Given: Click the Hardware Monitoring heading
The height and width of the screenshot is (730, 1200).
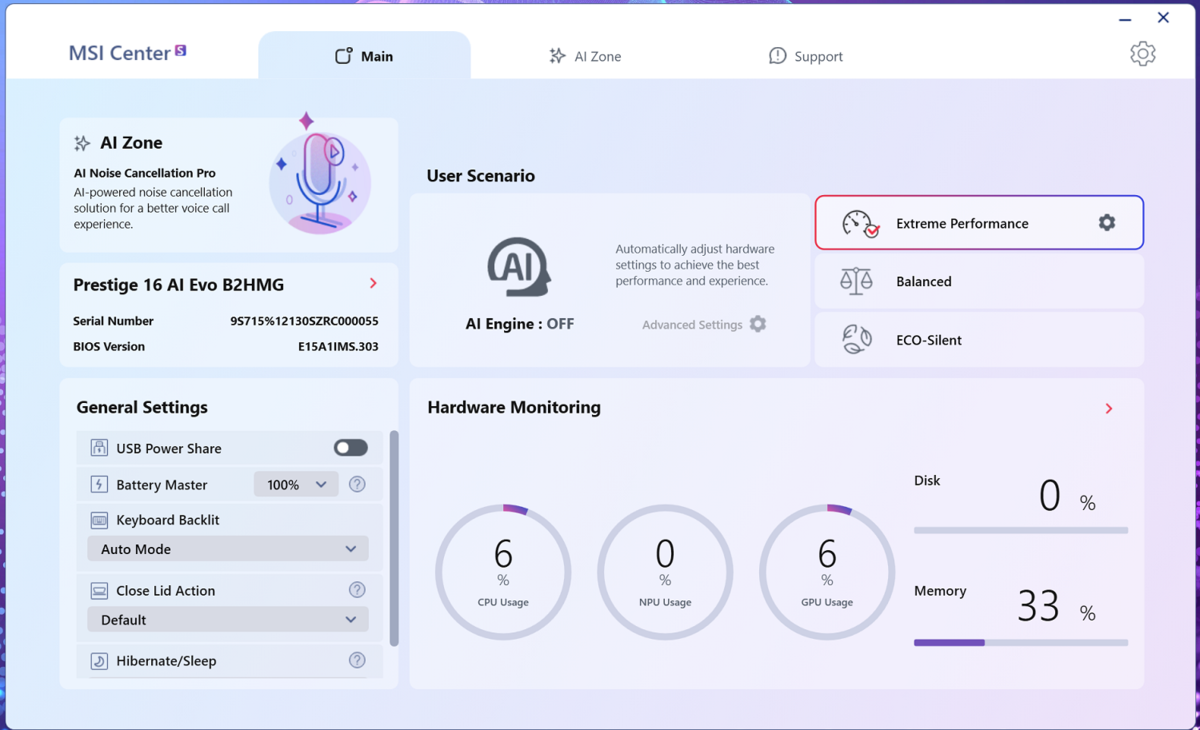Looking at the screenshot, I should [x=514, y=407].
